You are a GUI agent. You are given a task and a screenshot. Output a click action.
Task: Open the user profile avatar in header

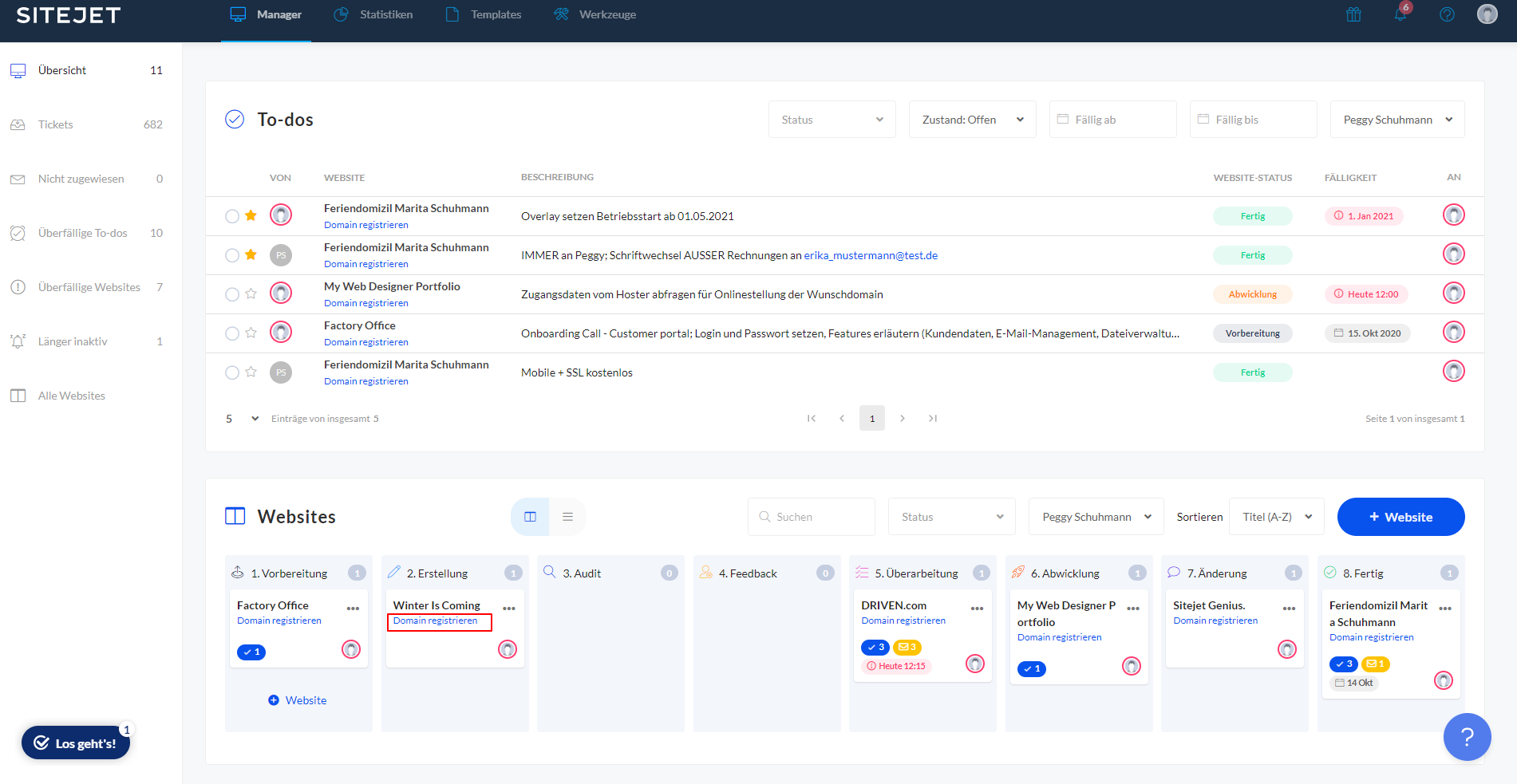point(1487,14)
